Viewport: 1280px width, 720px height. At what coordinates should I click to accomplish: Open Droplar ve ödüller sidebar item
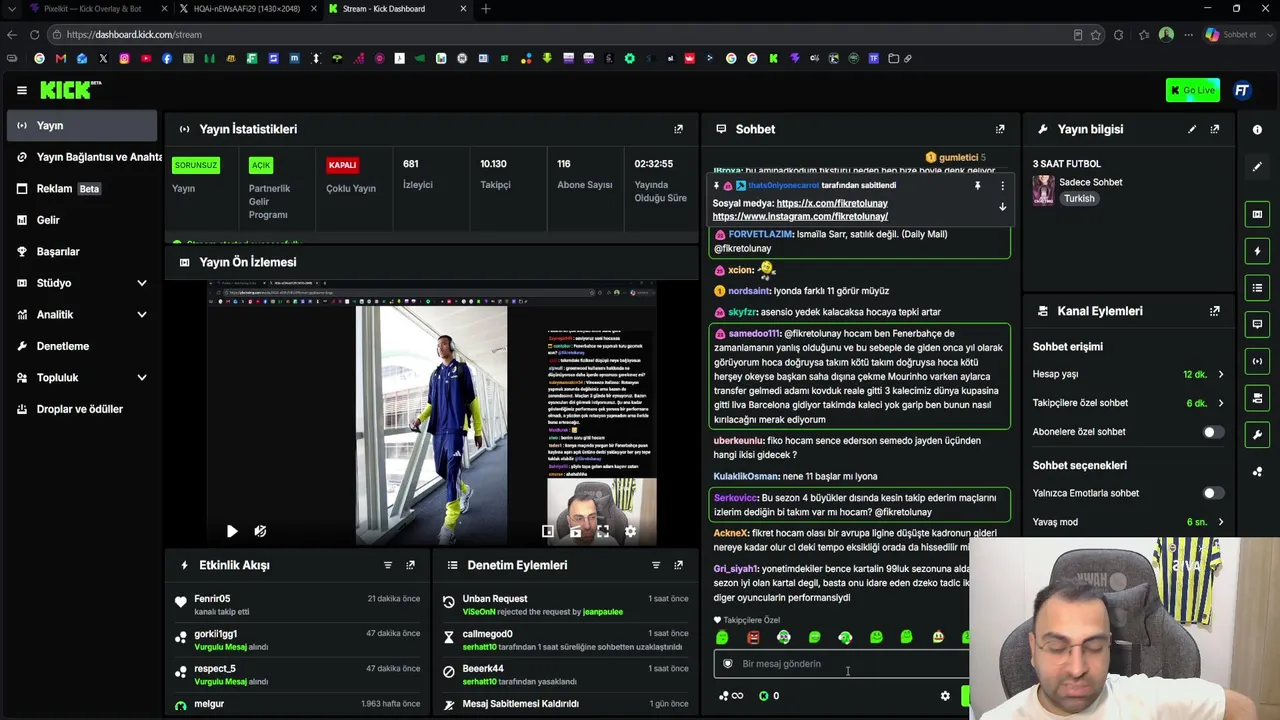(82, 409)
